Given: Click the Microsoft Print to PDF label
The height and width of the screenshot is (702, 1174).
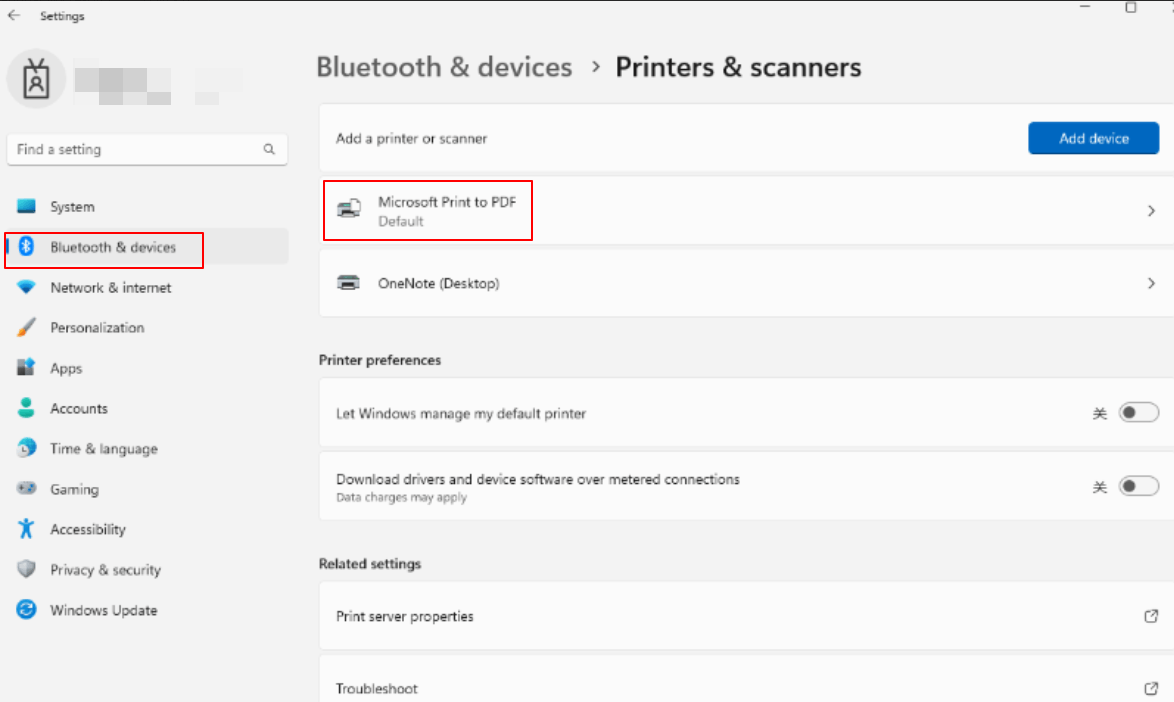Looking at the screenshot, I should pos(447,202).
